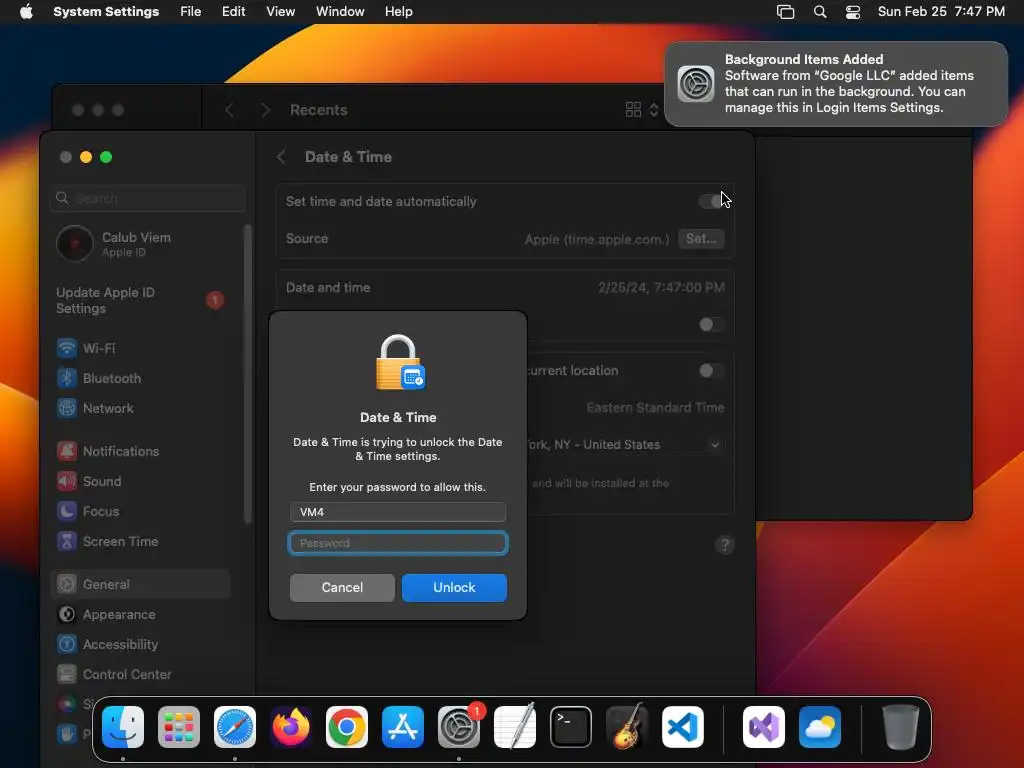
Task: Open Terminal from the dock
Action: (571, 727)
